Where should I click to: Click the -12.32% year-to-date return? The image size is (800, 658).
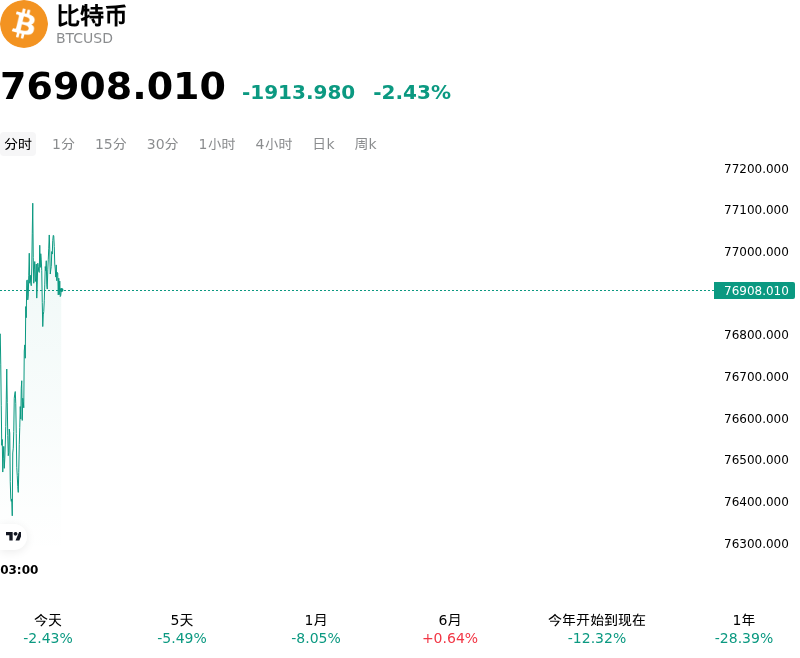point(596,639)
